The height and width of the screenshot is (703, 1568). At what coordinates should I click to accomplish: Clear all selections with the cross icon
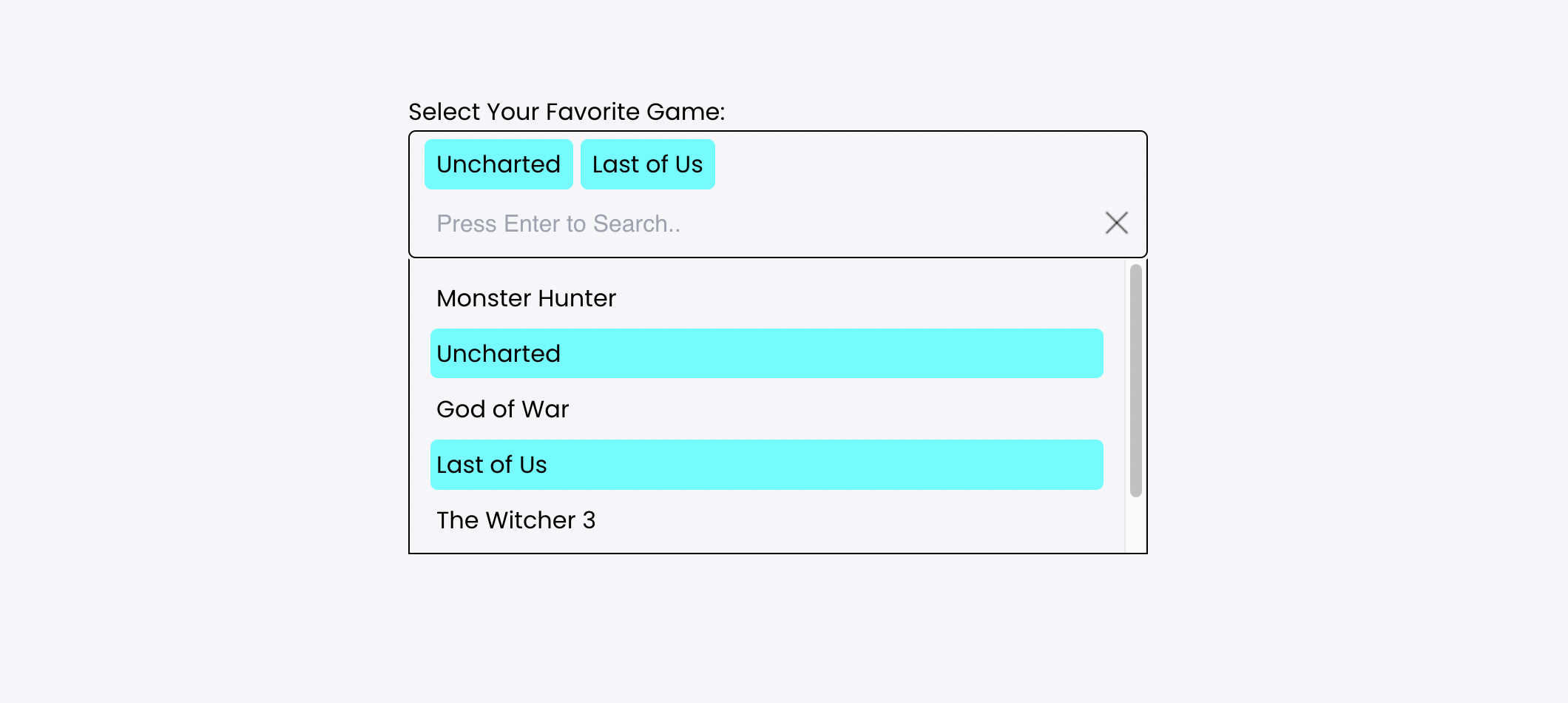(x=1116, y=223)
